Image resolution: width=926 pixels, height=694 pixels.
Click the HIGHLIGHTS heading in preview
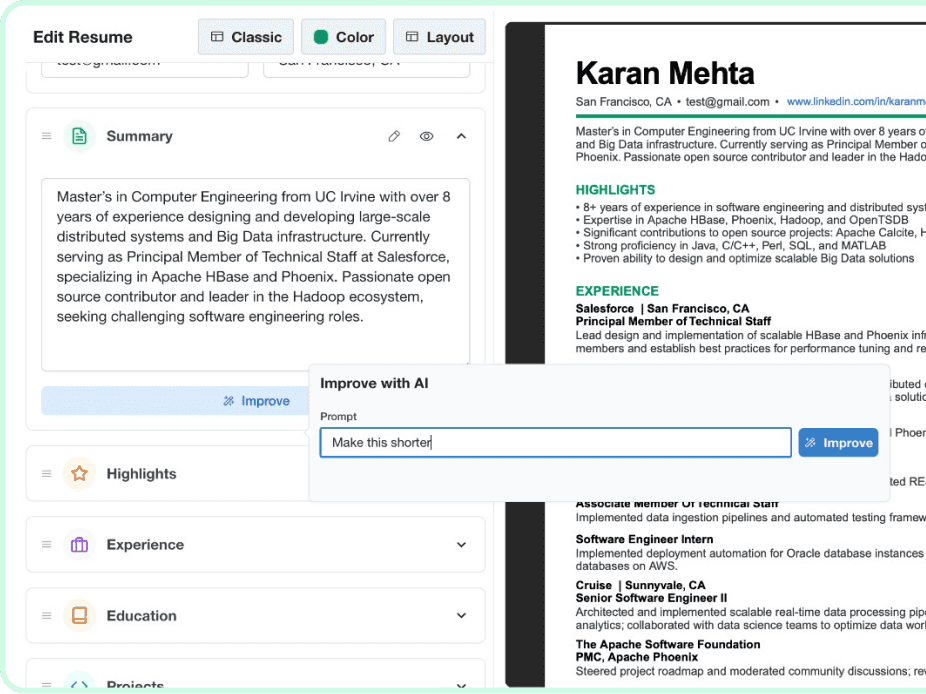(615, 190)
